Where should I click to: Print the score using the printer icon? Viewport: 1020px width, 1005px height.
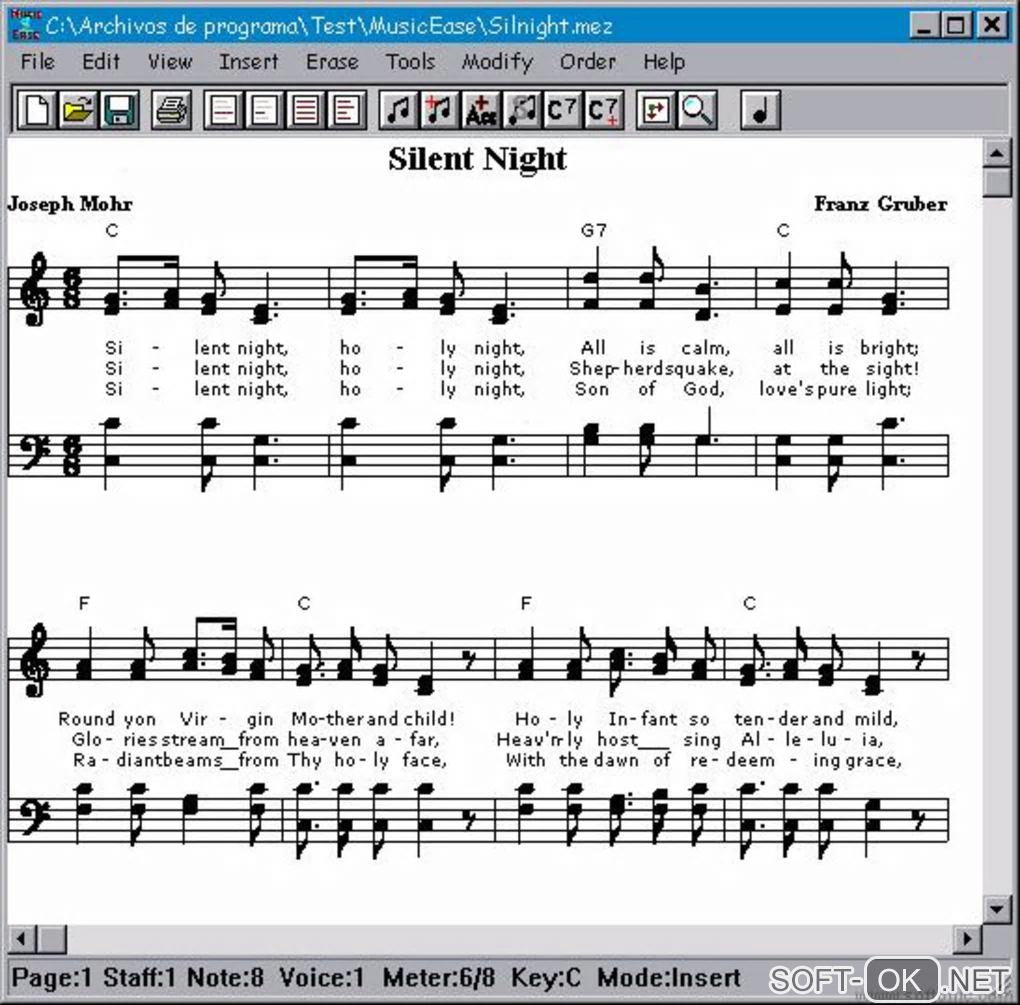pos(172,110)
